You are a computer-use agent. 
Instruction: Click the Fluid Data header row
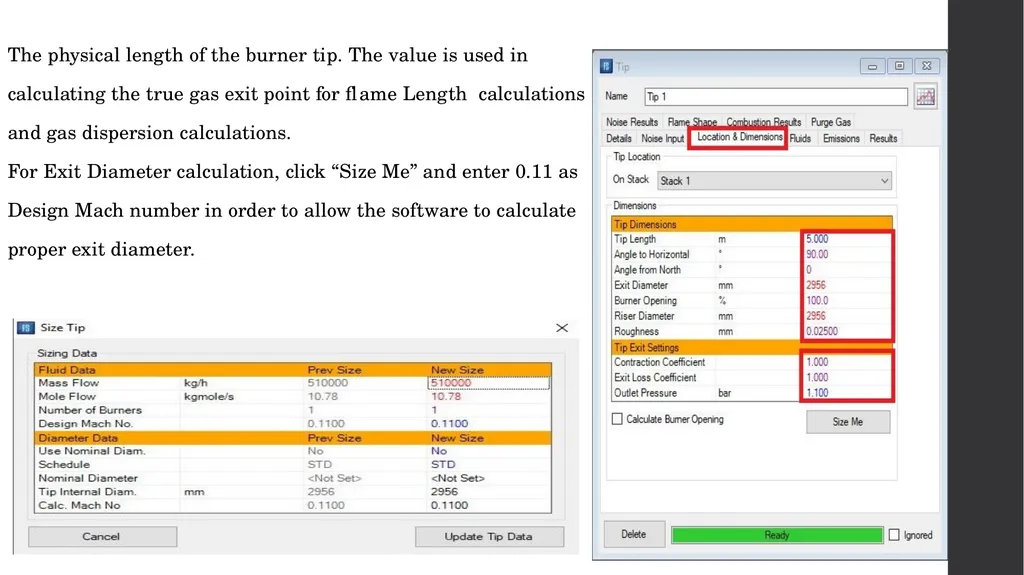tap(293, 370)
